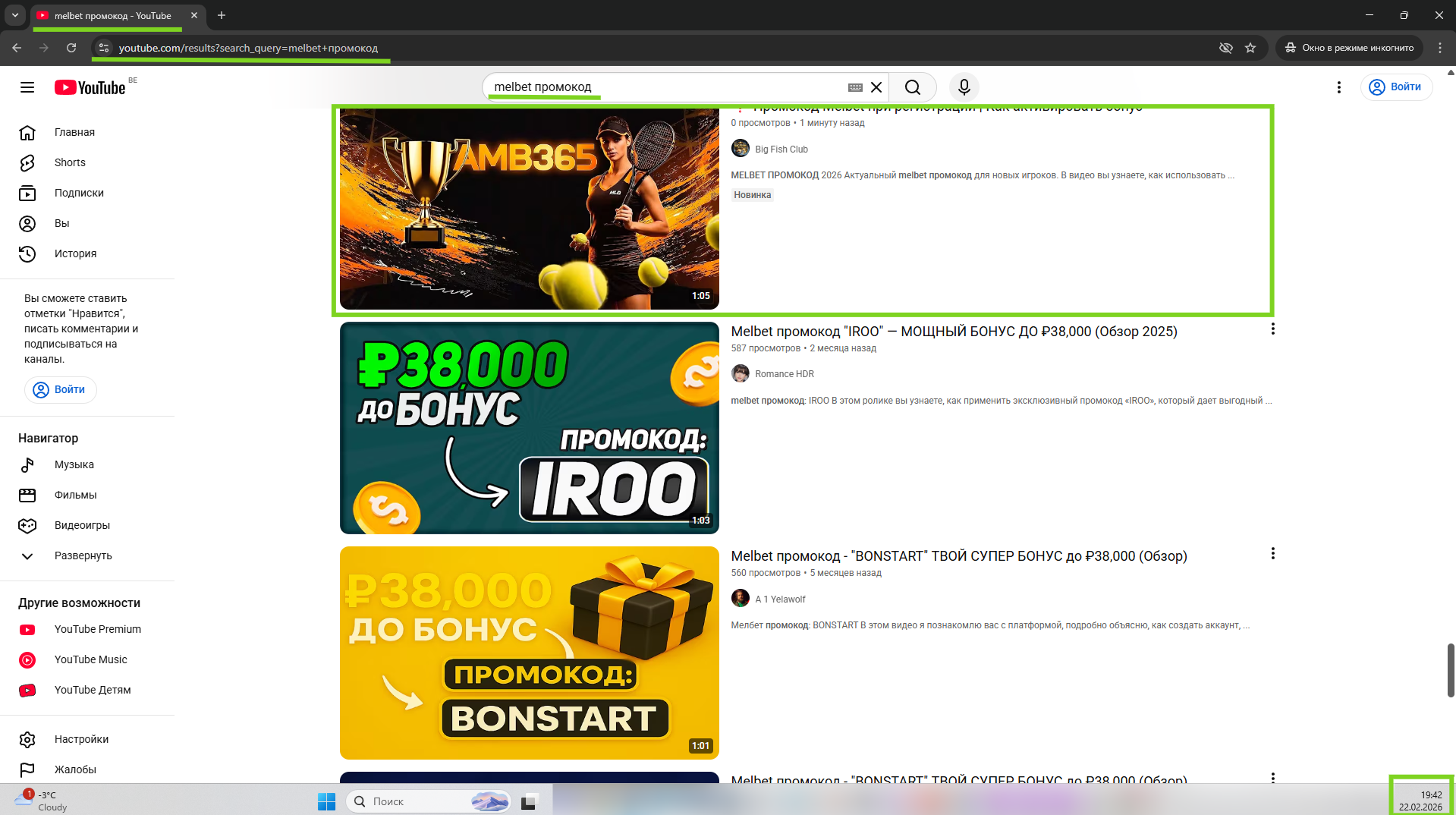Click the Big Fish Club channel avatar
The width and height of the screenshot is (1456, 815).
pyautogui.click(x=741, y=149)
